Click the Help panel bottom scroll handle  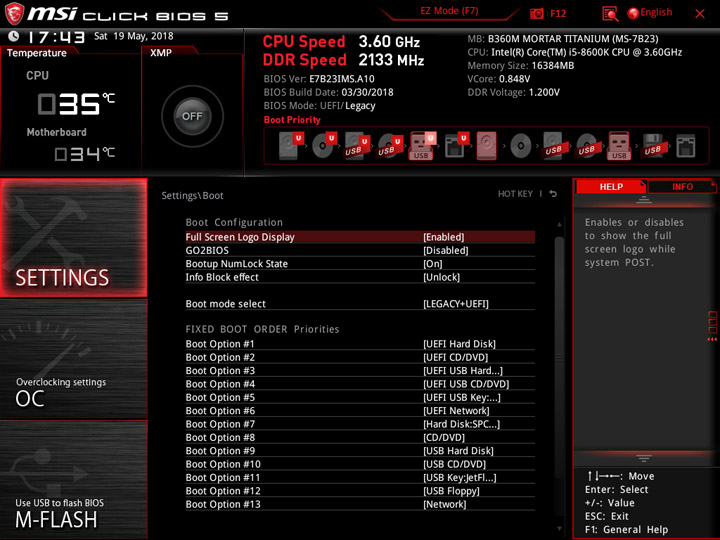tap(644, 458)
